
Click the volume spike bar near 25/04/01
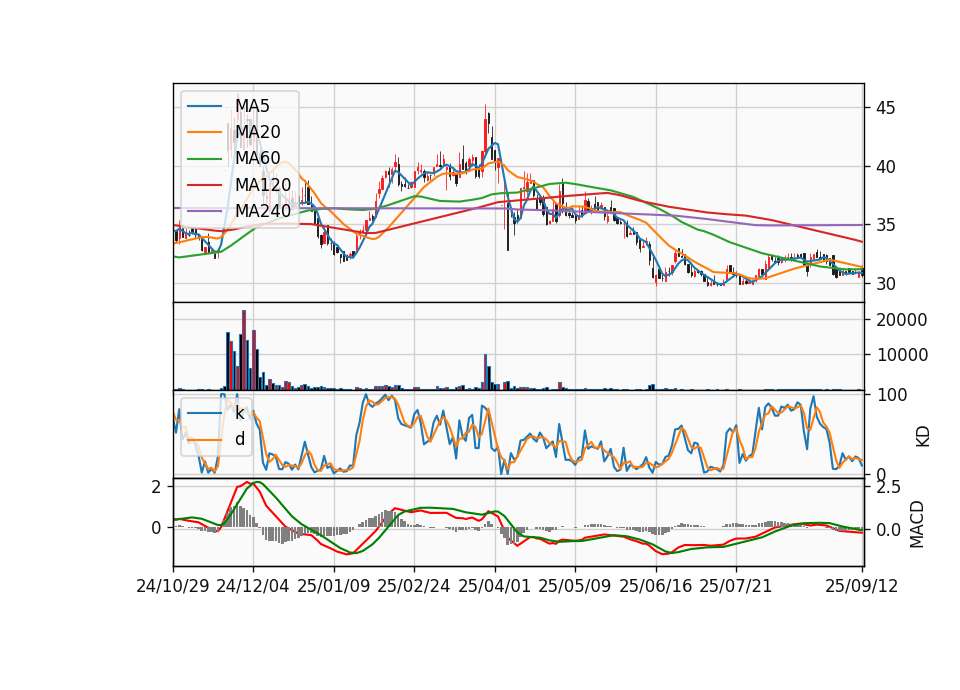coord(486,372)
